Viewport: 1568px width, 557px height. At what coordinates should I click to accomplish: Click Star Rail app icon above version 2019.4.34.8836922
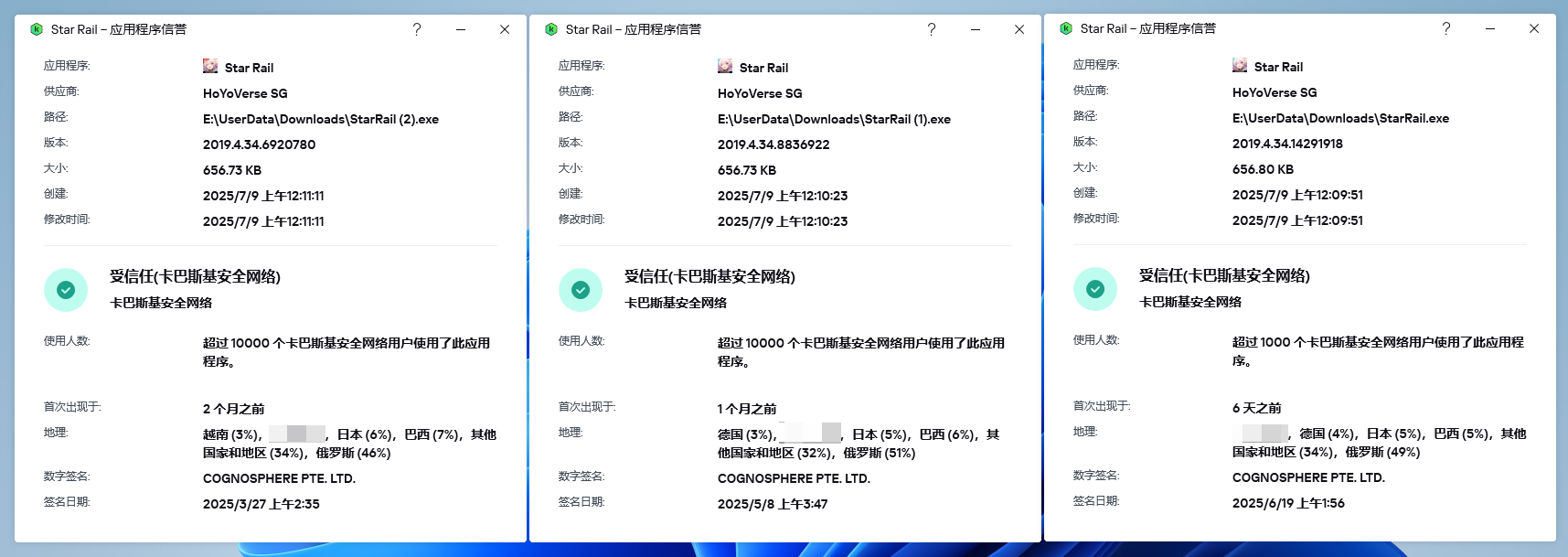point(725,67)
